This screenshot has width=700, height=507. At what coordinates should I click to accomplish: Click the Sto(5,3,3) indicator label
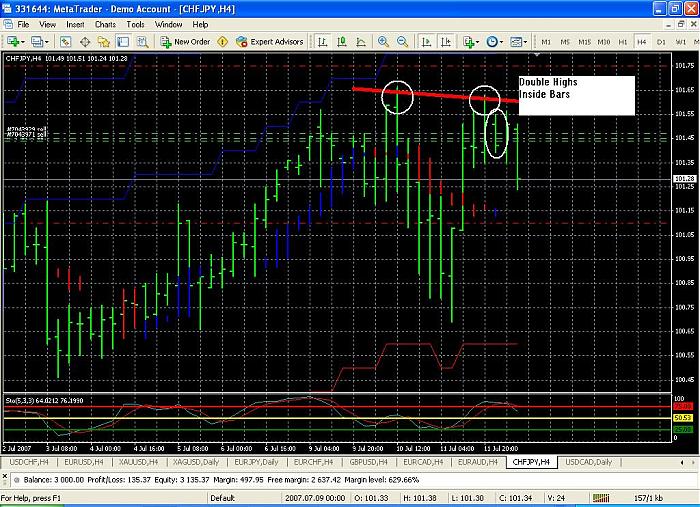tap(44, 400)
